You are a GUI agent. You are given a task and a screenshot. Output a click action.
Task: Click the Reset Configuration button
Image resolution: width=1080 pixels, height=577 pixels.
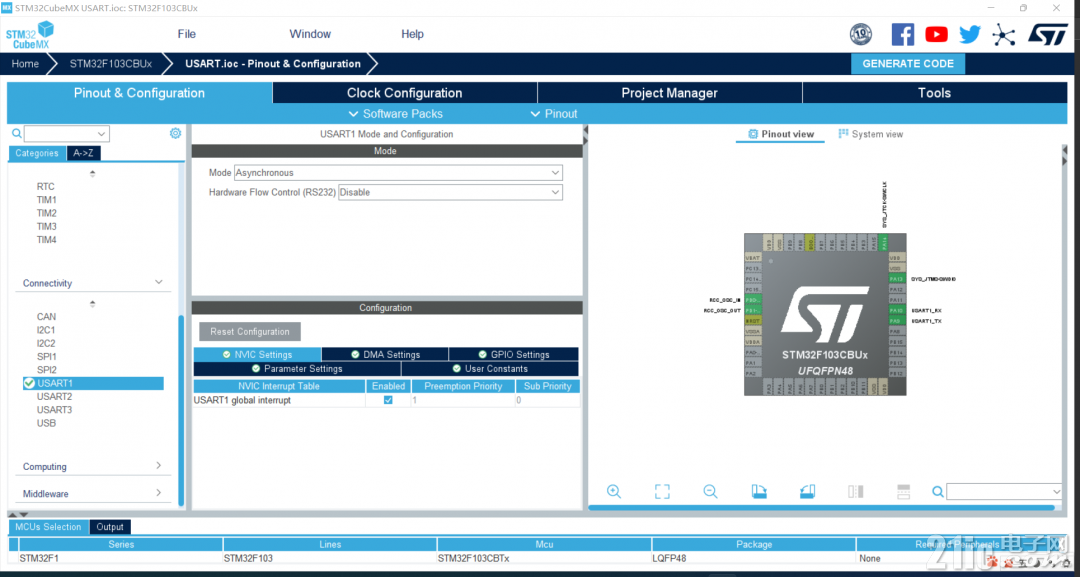point(250,331)
